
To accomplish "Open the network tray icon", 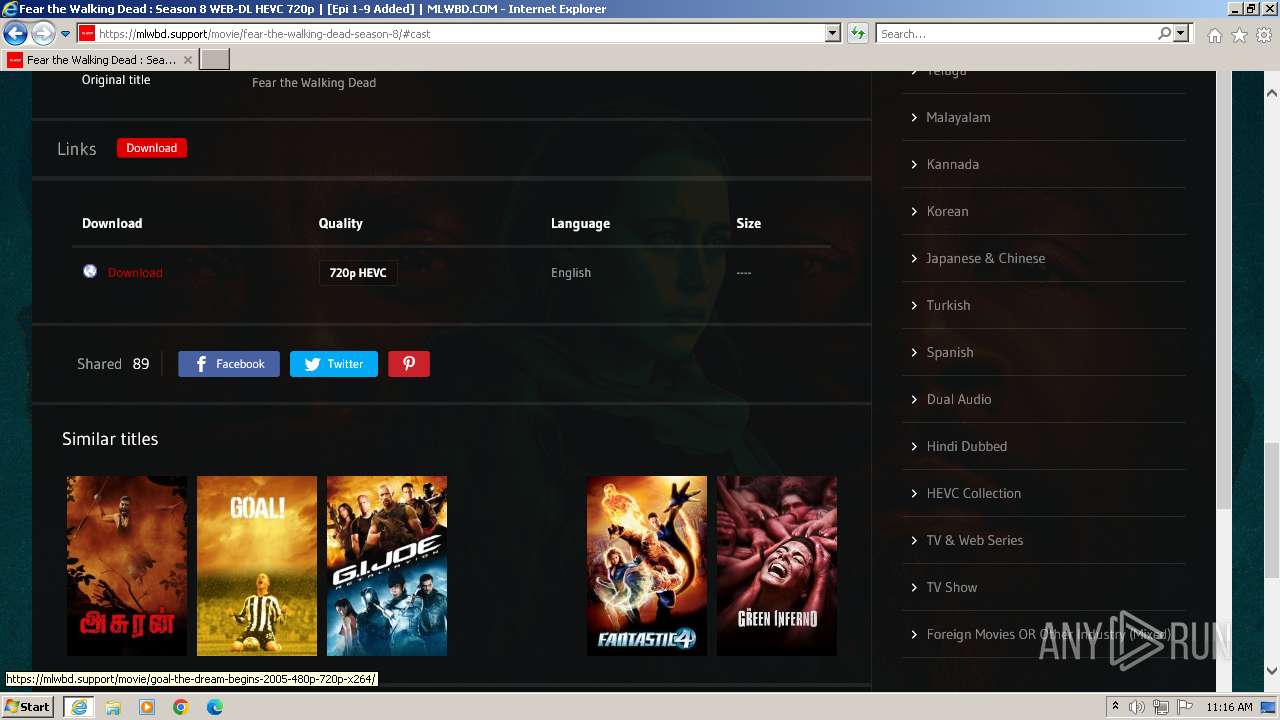I will 1160,707.
